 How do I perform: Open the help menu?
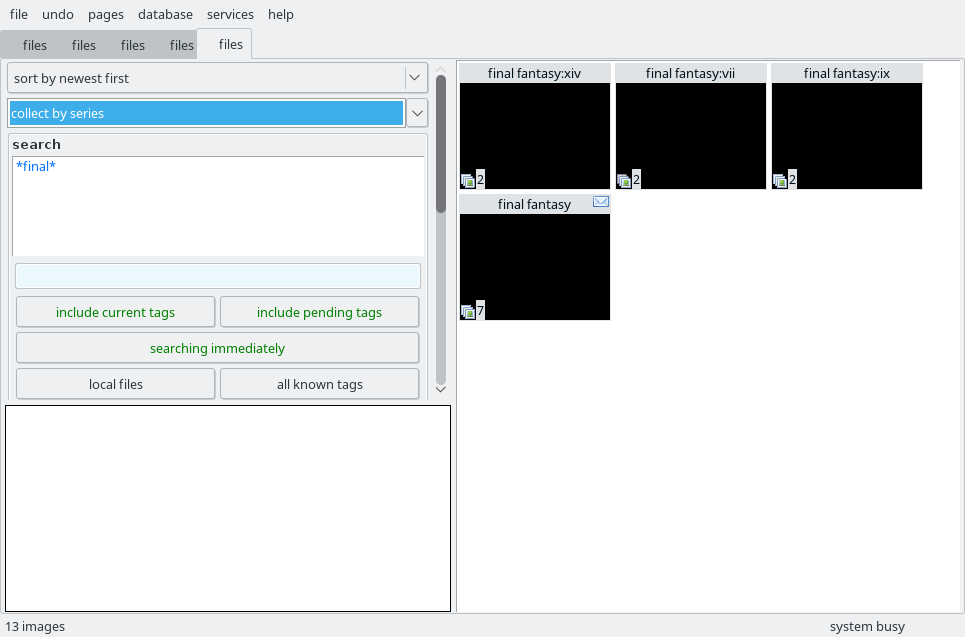[x=281, y=14]
